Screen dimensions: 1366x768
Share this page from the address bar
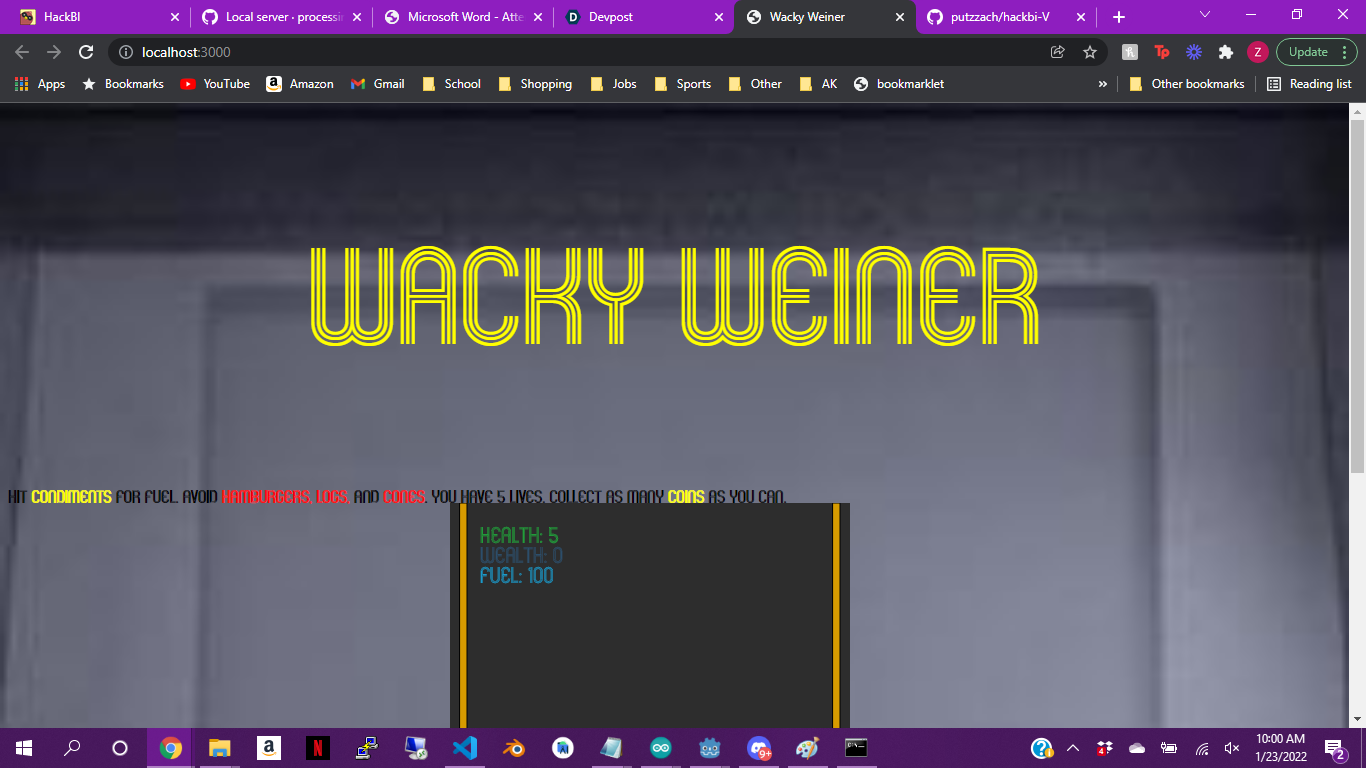pos(1057,52)
